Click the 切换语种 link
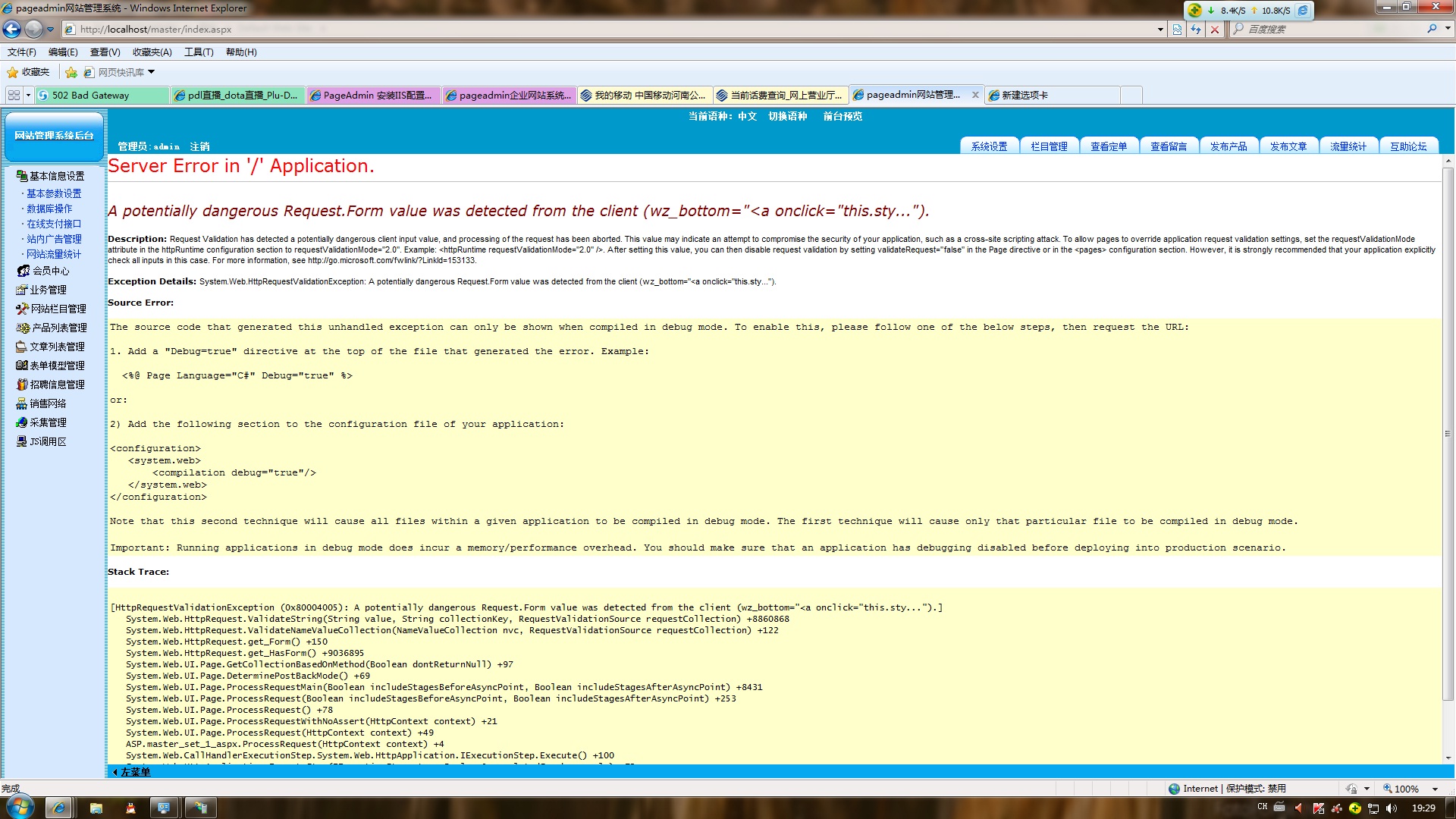 pyautogui.click(x=787, y=116)
